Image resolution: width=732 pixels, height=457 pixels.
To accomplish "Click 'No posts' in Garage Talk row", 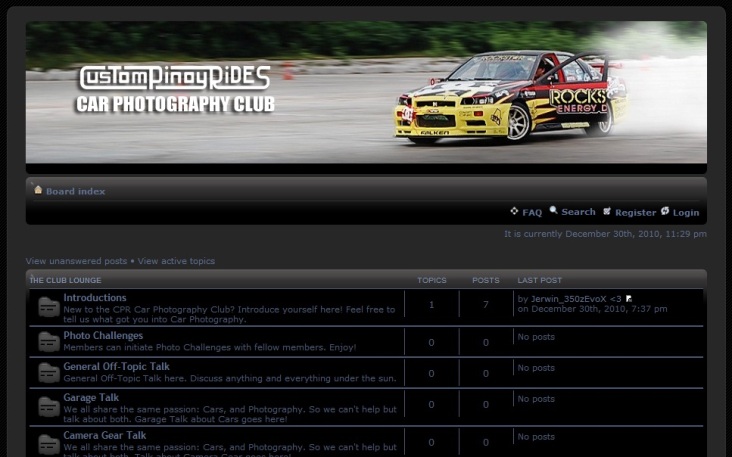I will [x=536, y=399].
